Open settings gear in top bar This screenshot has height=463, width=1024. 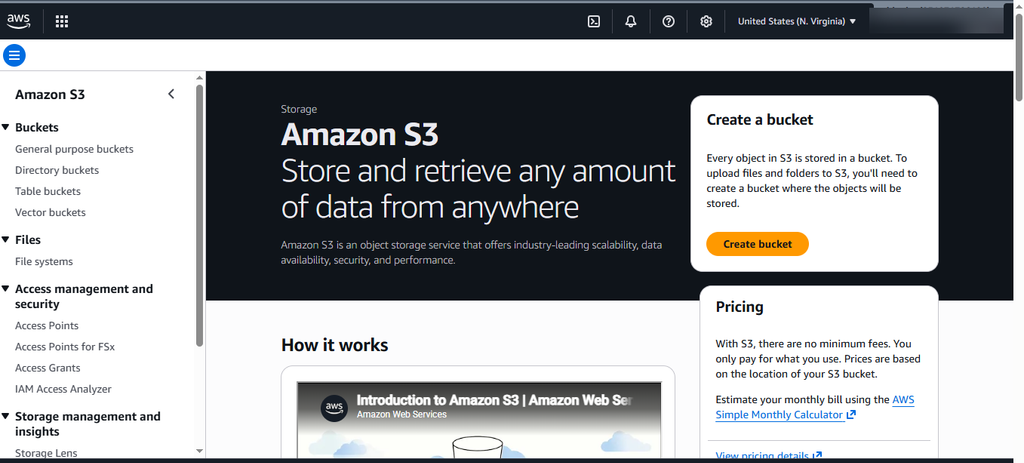tap(706, 22)
